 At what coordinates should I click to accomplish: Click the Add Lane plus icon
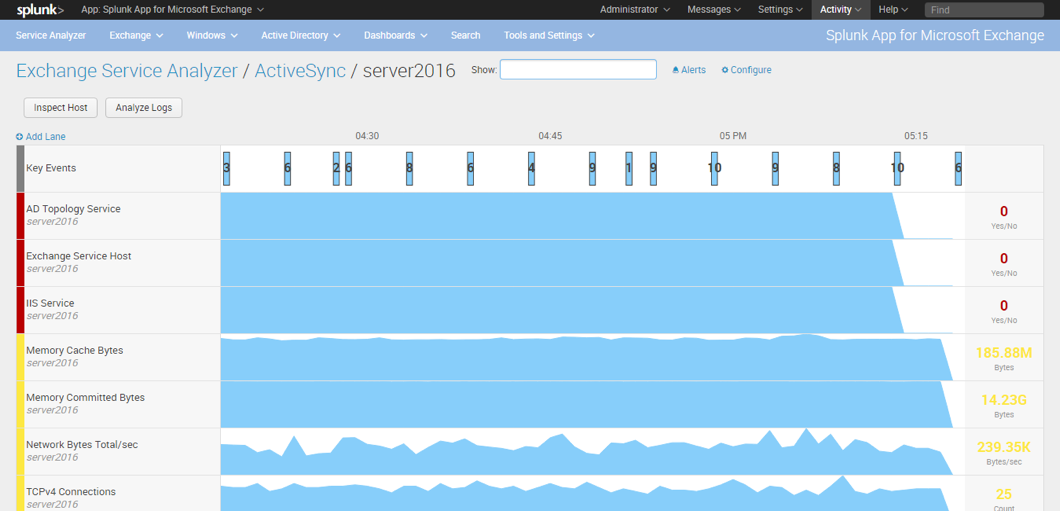(20, 137)
